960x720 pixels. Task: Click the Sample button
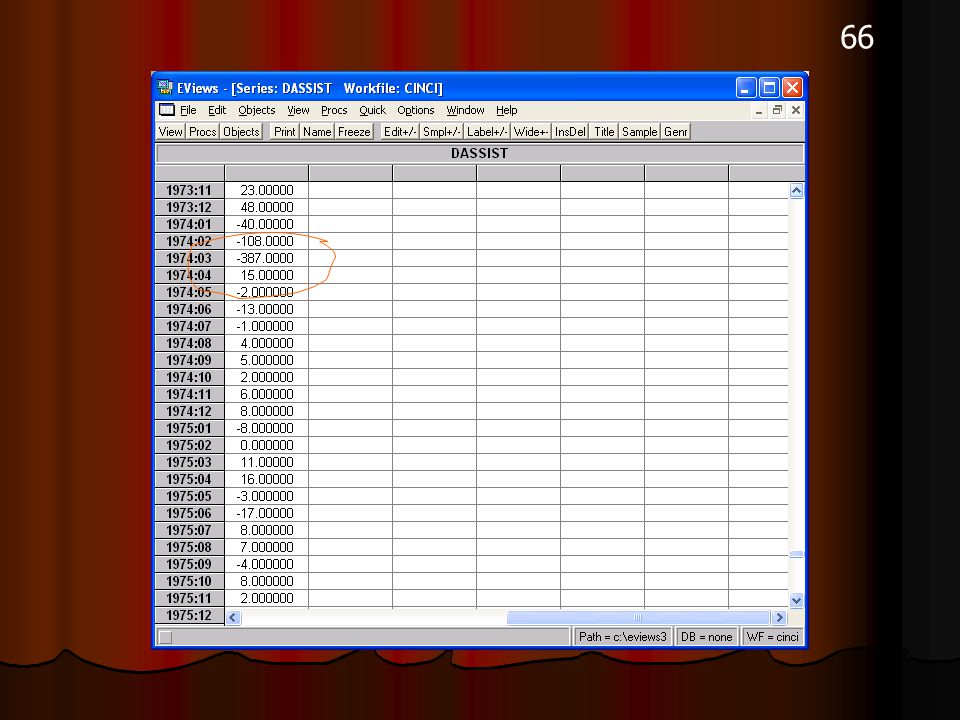pyautogui.click(x=639, y=132)
